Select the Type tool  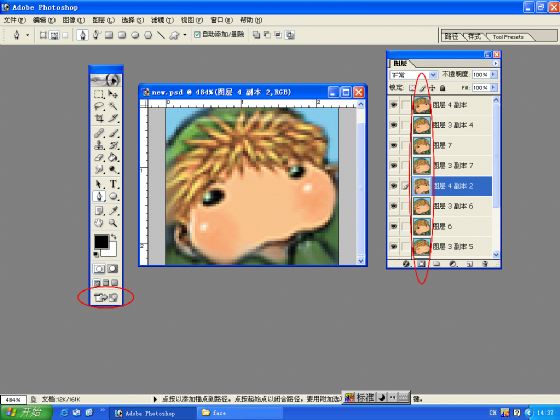pyautogui.click(x=113, y=184)
